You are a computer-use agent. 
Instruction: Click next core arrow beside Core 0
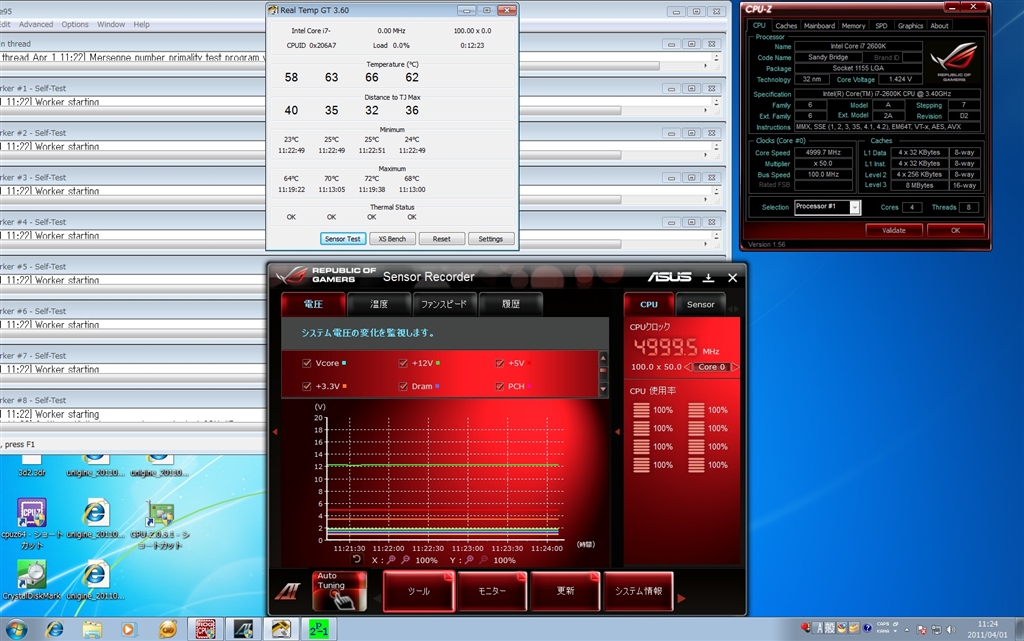pyautogui.click(x=735, y=367)
